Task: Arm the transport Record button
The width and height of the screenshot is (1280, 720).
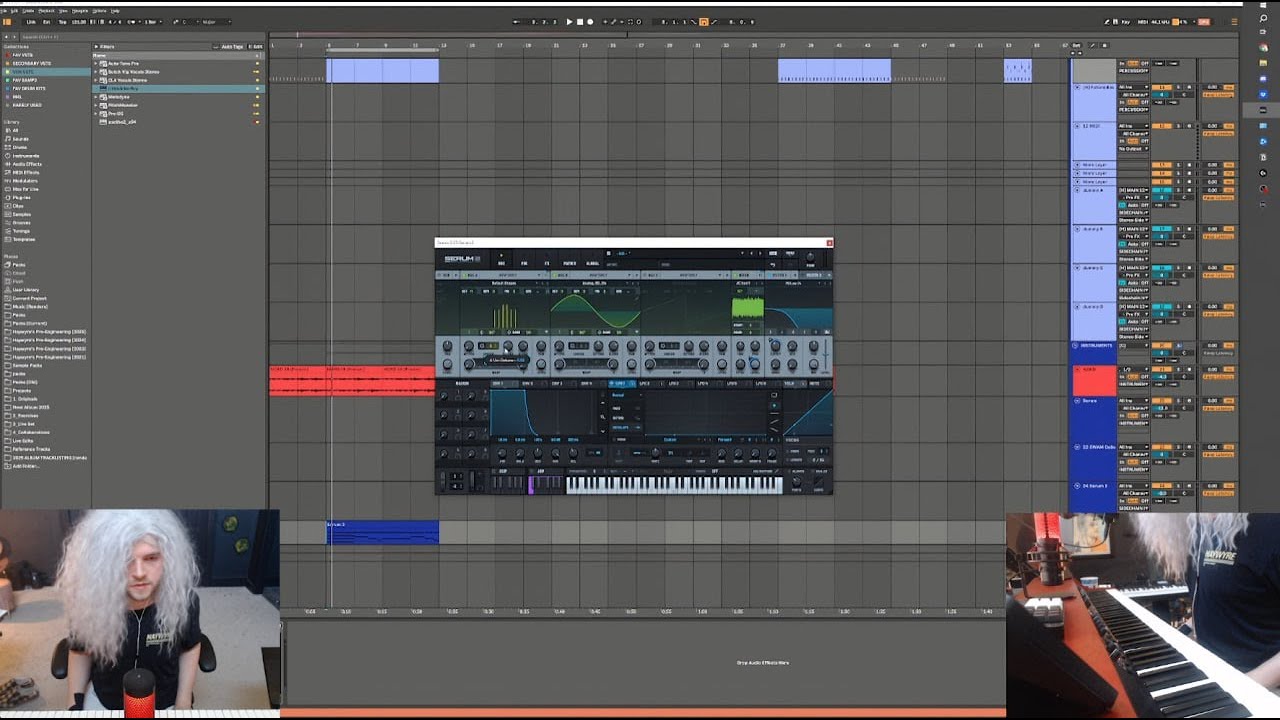Action: (x=589, y=21)
